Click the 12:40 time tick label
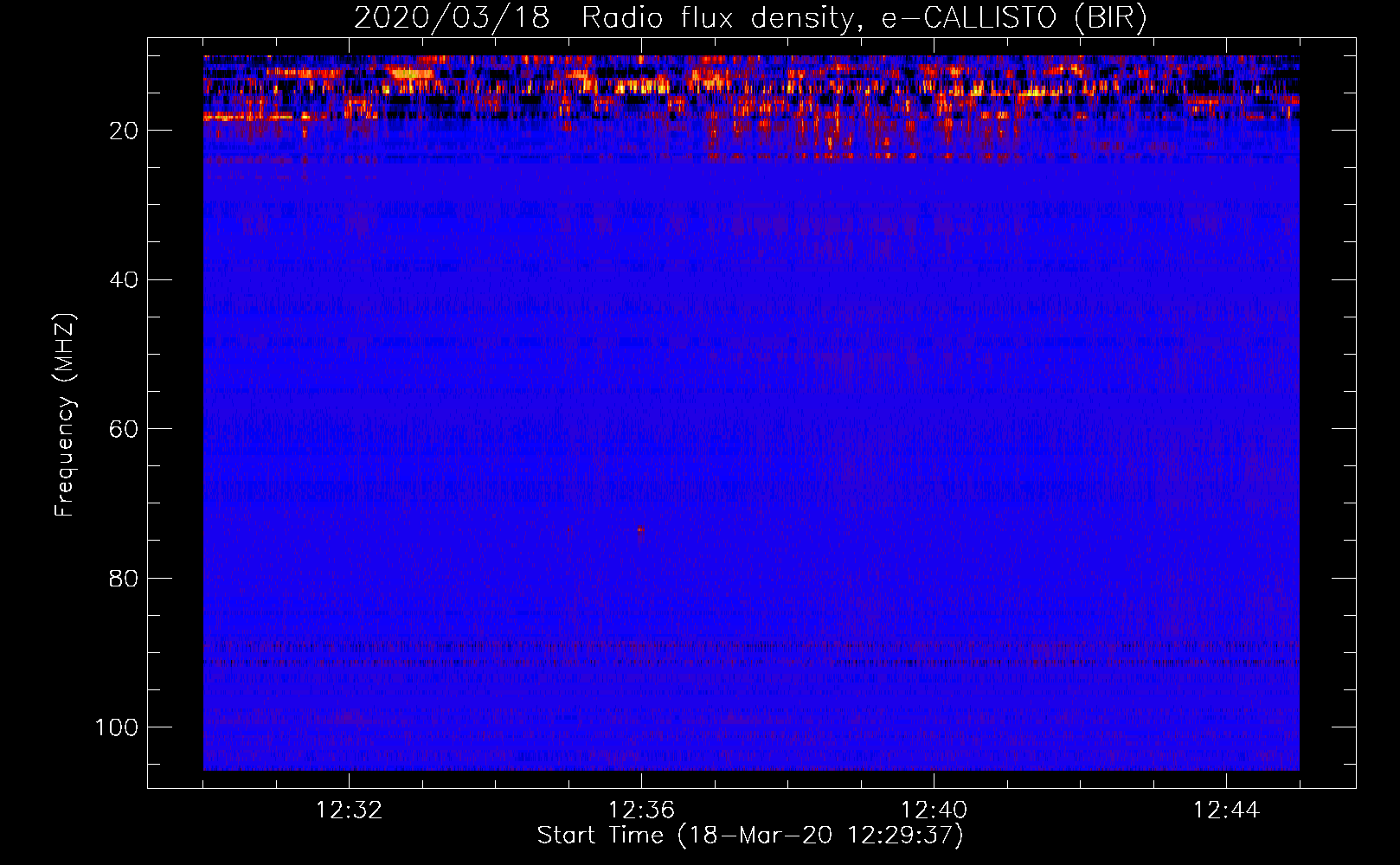Image resolution: width=1400 pixels, height=865 pixels. point(934,811)
